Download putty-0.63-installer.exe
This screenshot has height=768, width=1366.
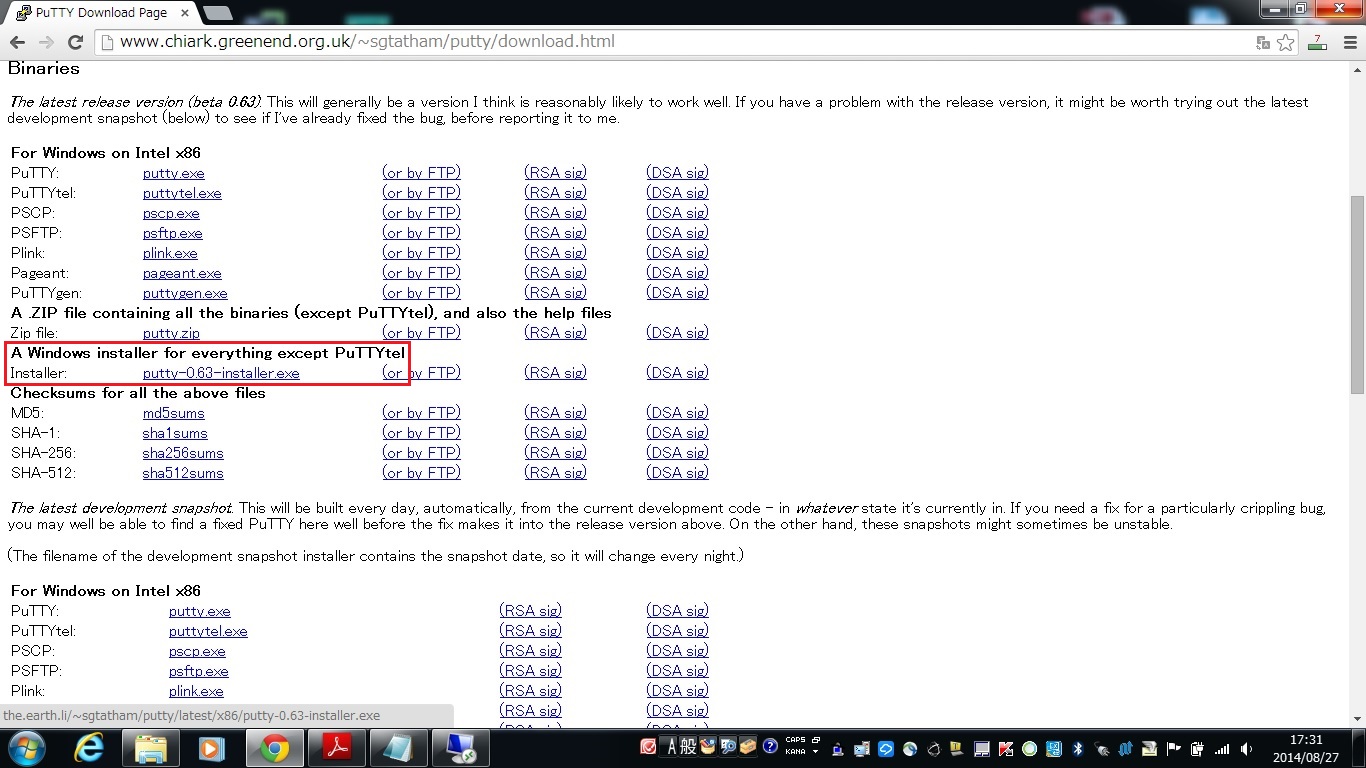coord(221,373)
